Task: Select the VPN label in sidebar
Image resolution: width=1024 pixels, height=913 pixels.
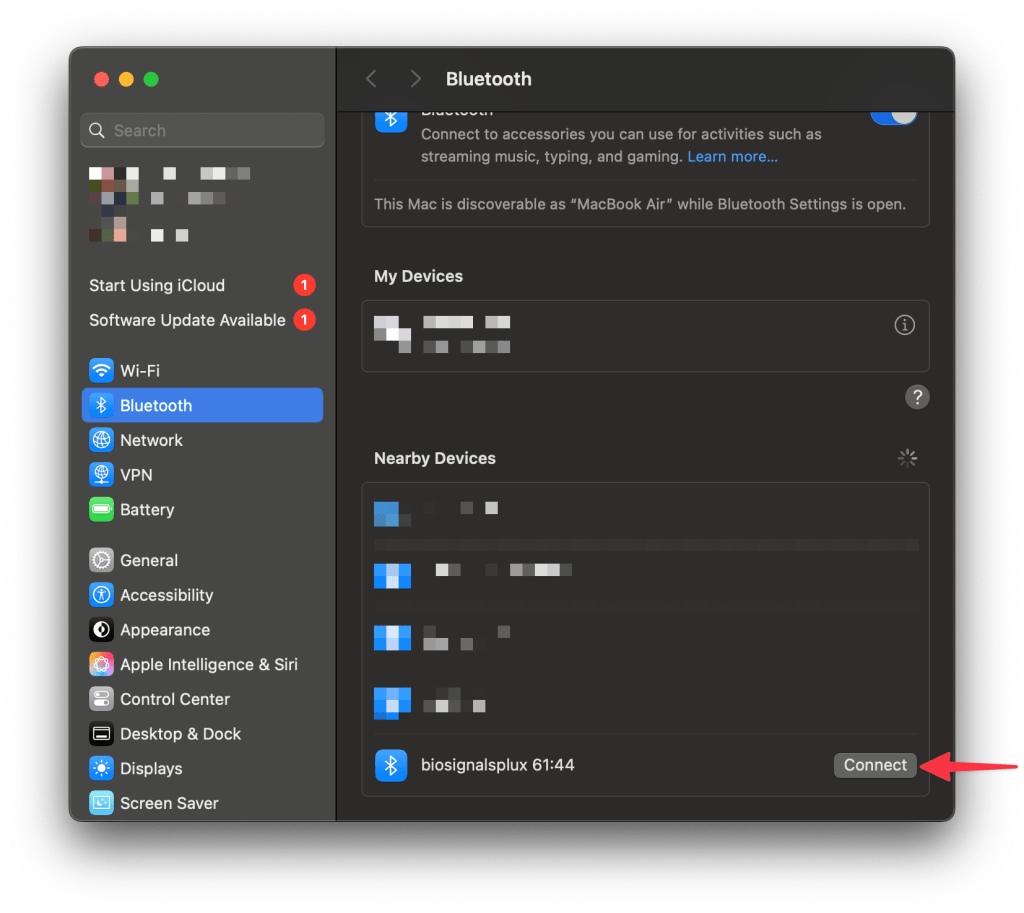Action: [x=136, y=475]
